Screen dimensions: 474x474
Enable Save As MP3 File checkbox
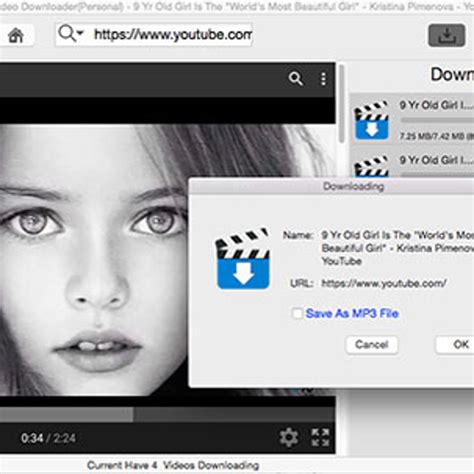pos(297,313)
